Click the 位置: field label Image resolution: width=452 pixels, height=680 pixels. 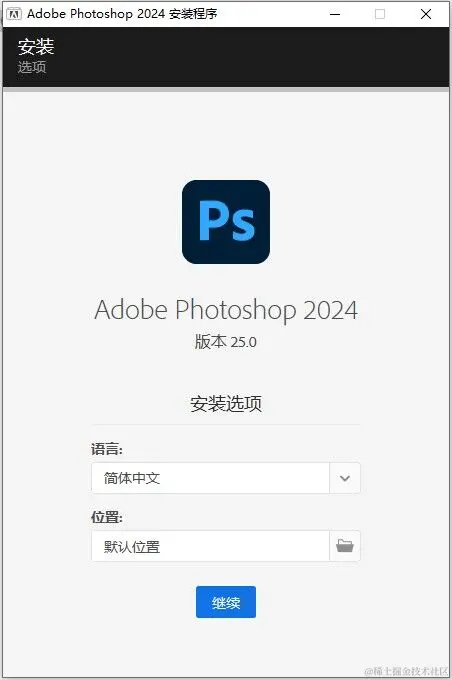coord(107,517)
